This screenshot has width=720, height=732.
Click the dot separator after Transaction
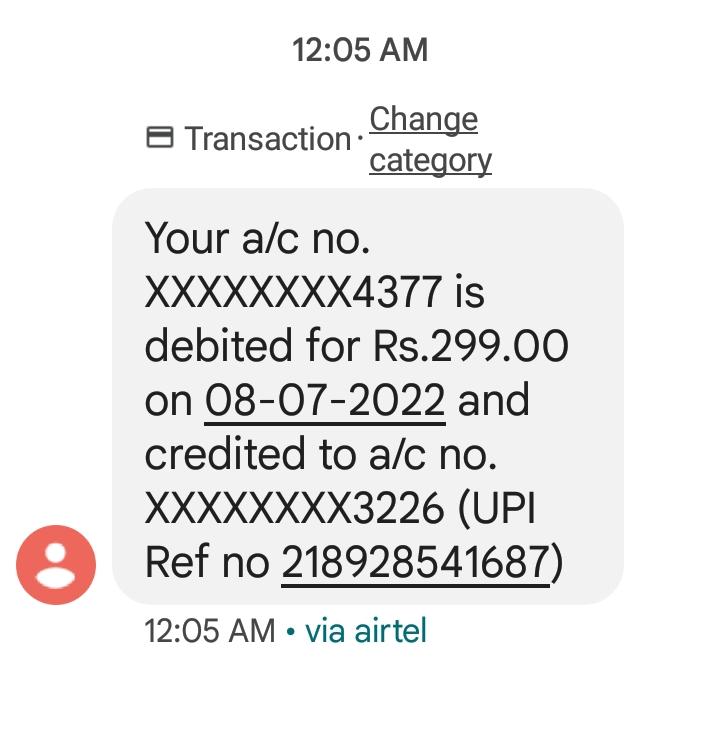coord(360,139)
